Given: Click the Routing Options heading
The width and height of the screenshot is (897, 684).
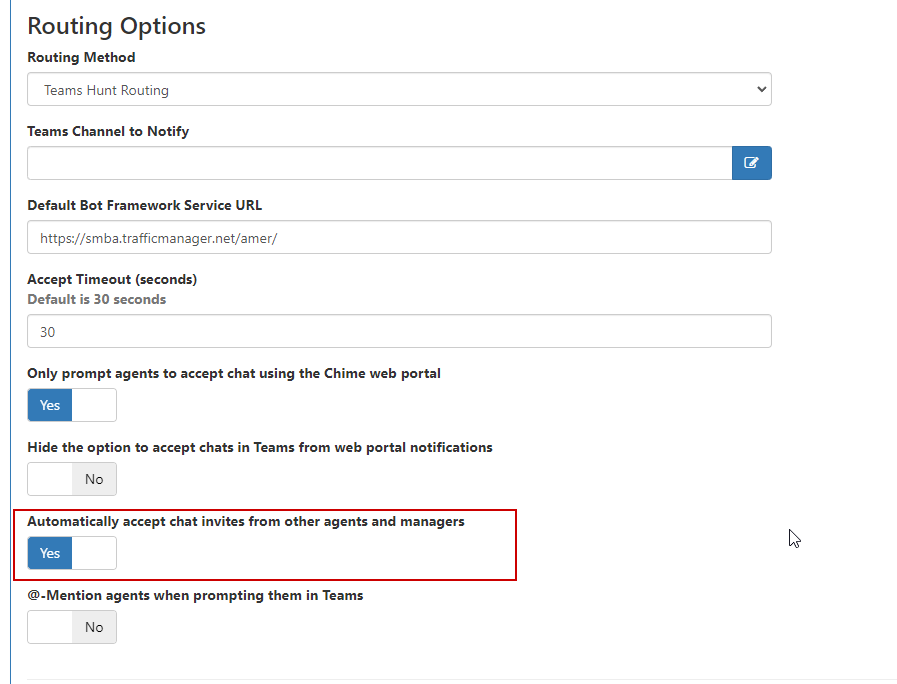Looking at the screenshot, I should point(117,26).
